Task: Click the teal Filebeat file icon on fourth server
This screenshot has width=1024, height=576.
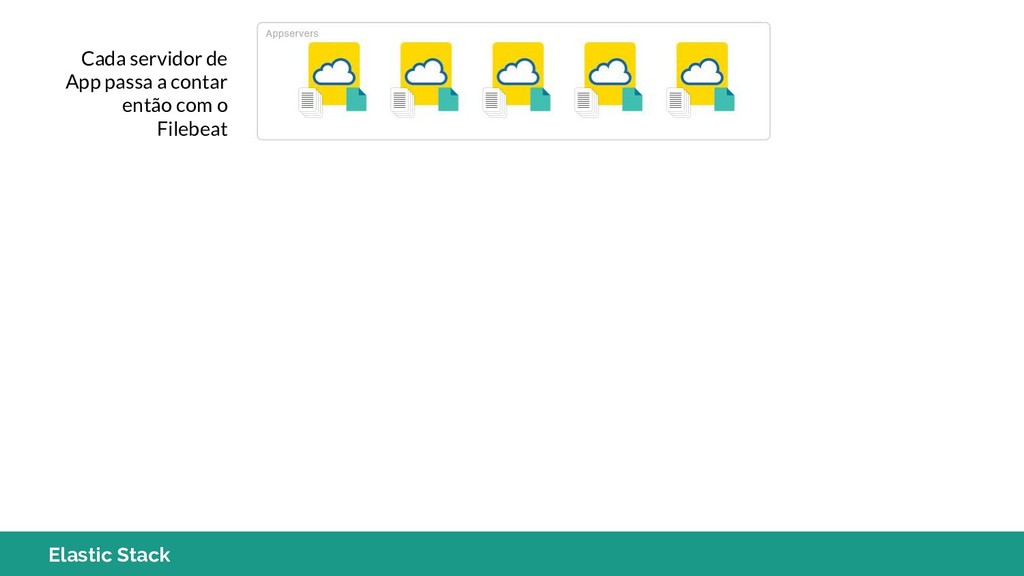Action: (x=632, y=99)
